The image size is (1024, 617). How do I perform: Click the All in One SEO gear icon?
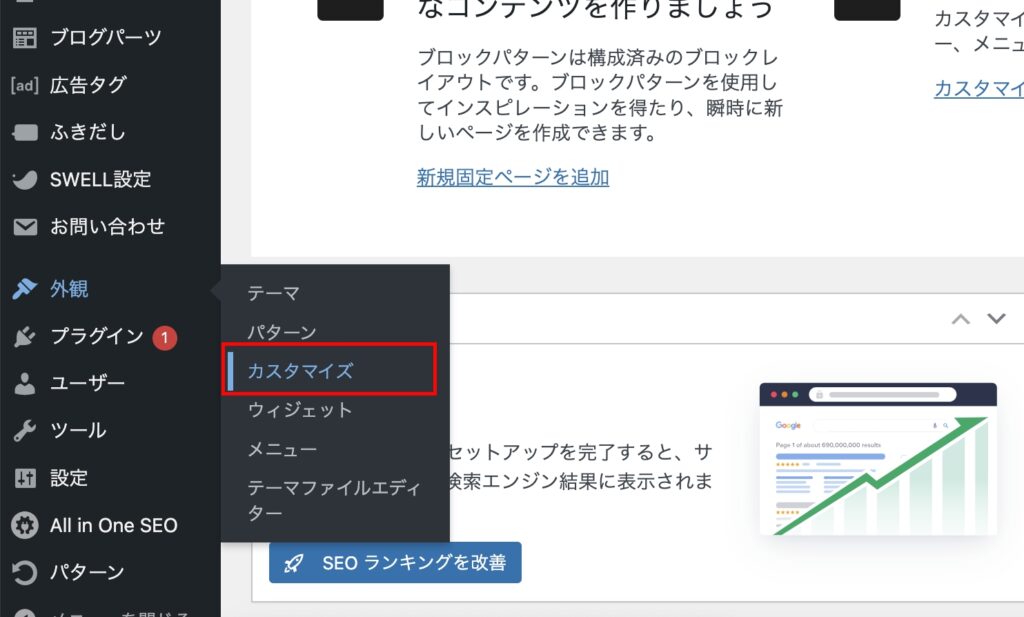coord(24,525)
